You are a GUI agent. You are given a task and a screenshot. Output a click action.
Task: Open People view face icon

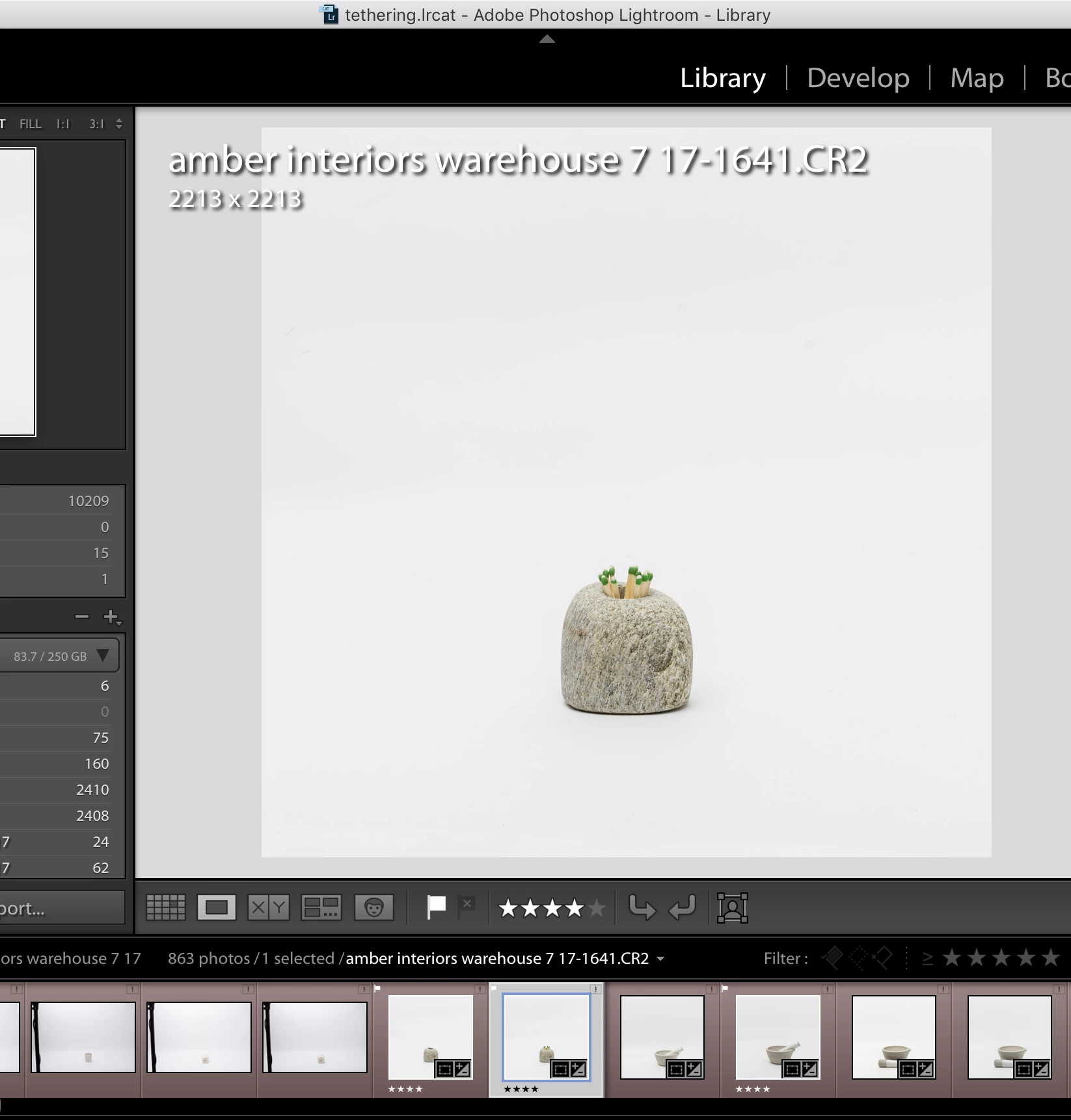(374, 907)
